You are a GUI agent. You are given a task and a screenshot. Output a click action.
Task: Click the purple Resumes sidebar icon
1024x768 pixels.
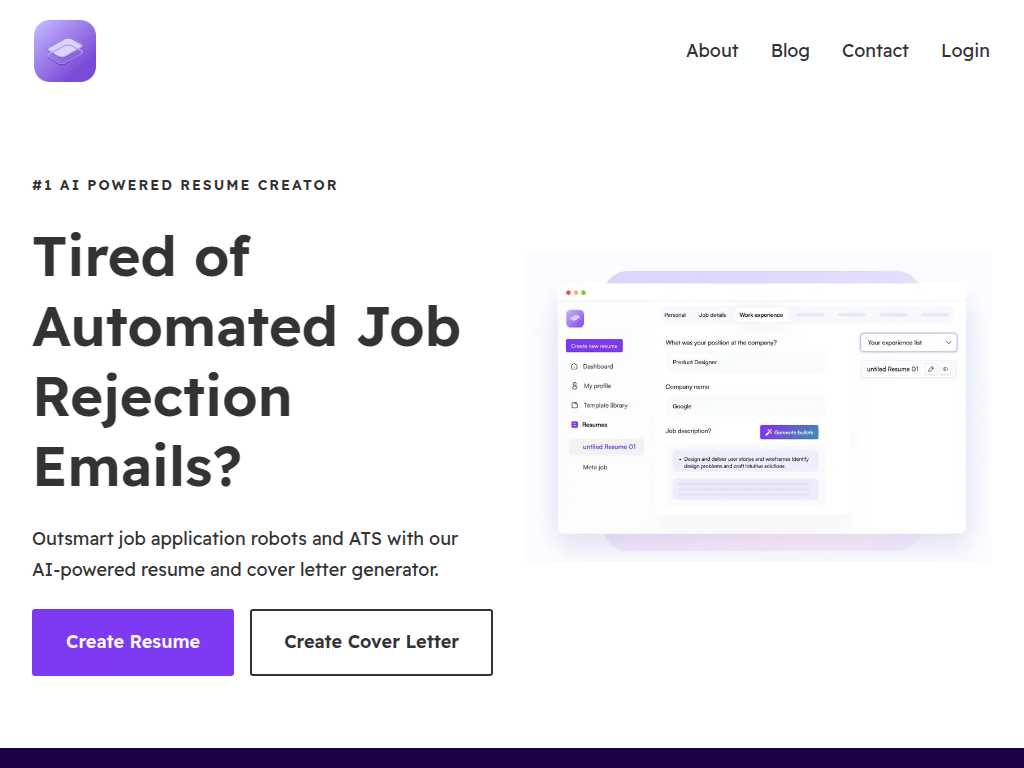pyautogui.click(x=574, y=424)
